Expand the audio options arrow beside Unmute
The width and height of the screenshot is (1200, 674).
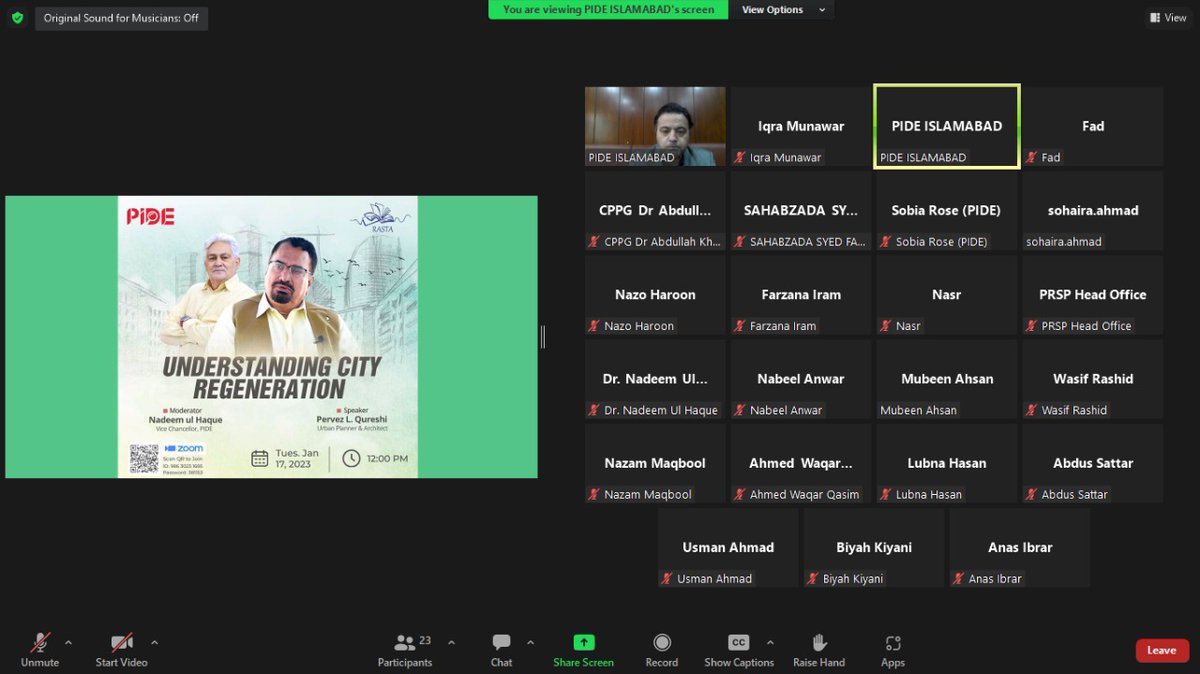click(68, 642)
